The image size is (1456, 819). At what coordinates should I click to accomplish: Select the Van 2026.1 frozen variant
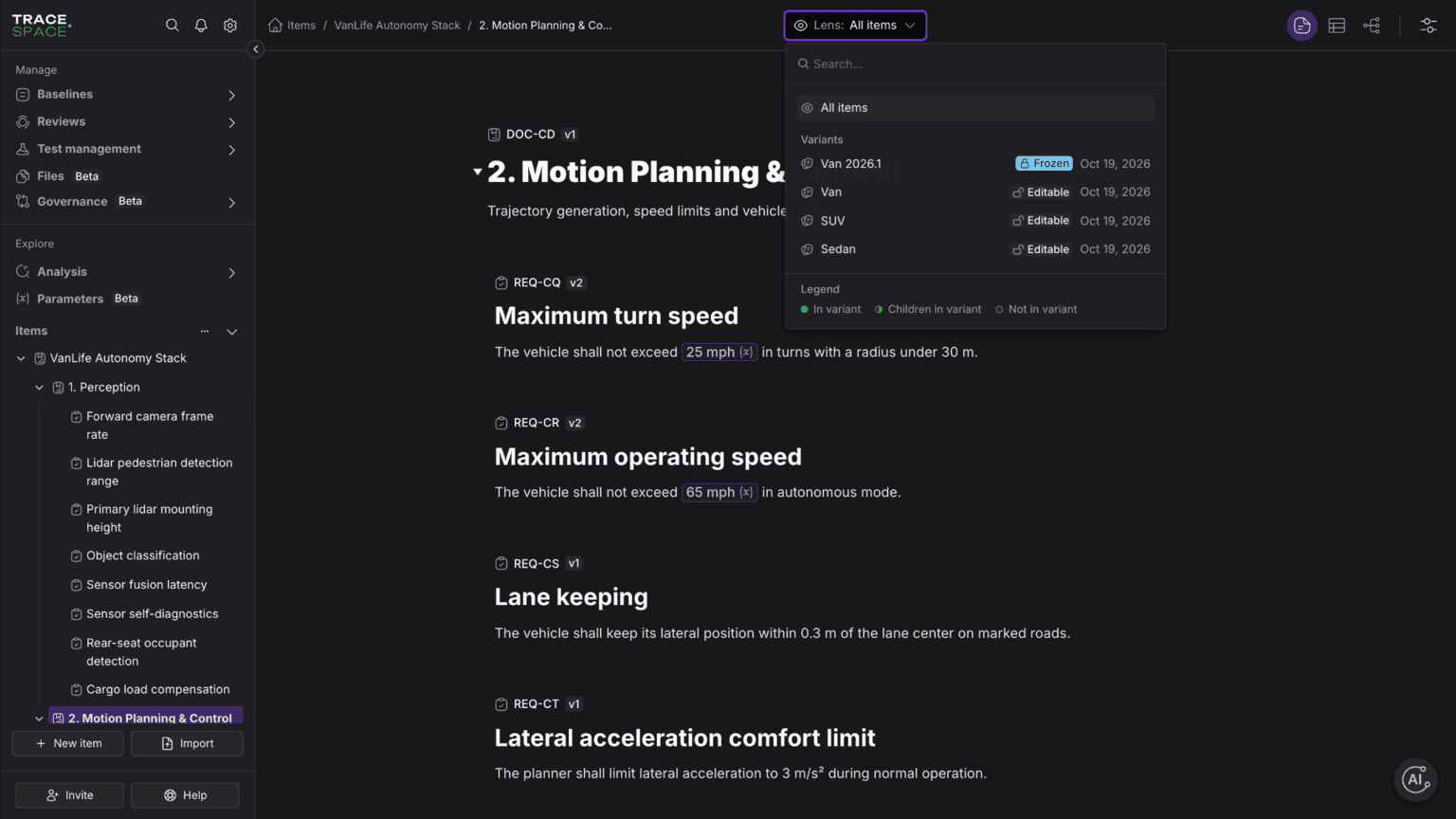pyautogui.click(x=975, y=164)
